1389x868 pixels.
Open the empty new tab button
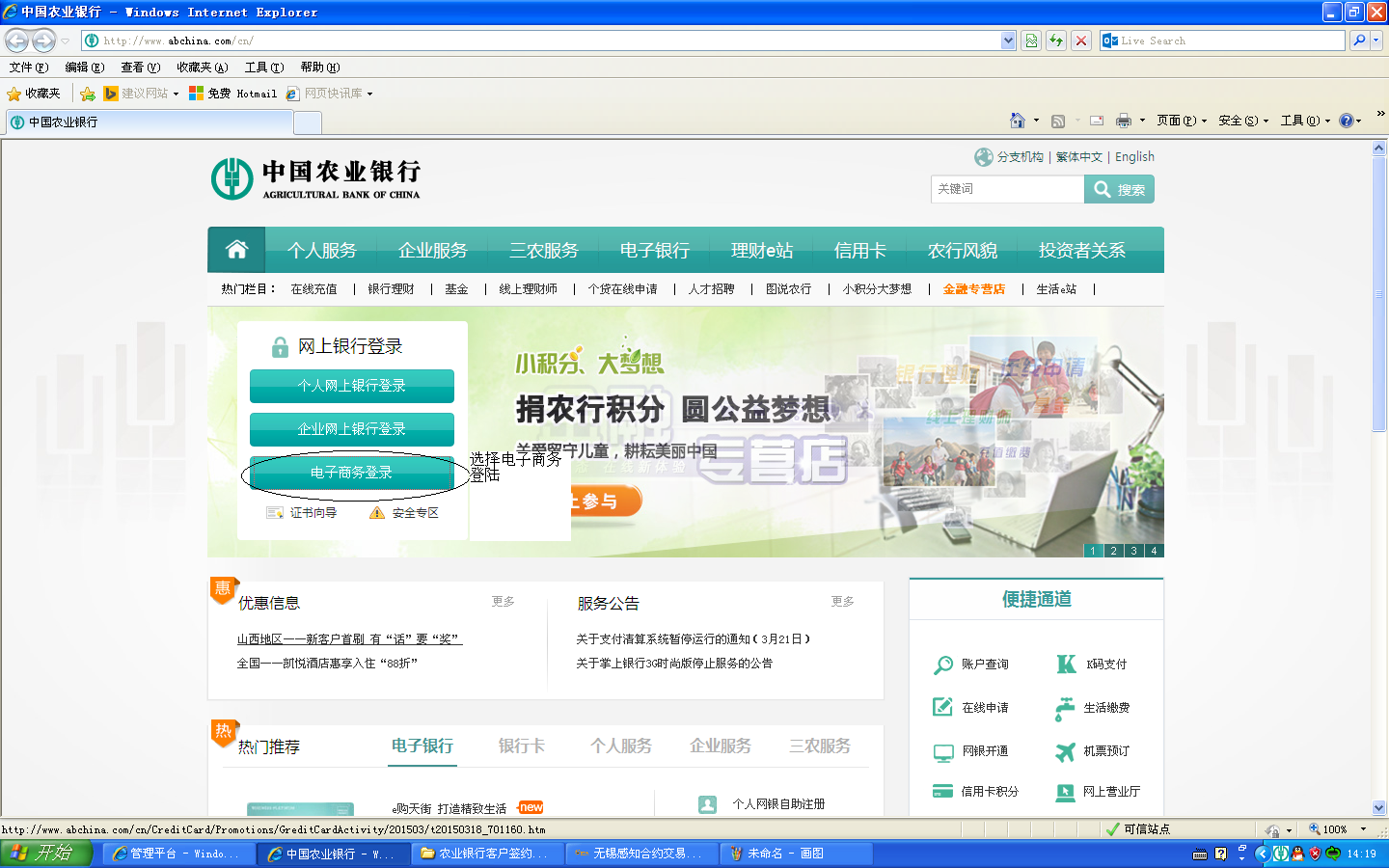pos(308,122)
